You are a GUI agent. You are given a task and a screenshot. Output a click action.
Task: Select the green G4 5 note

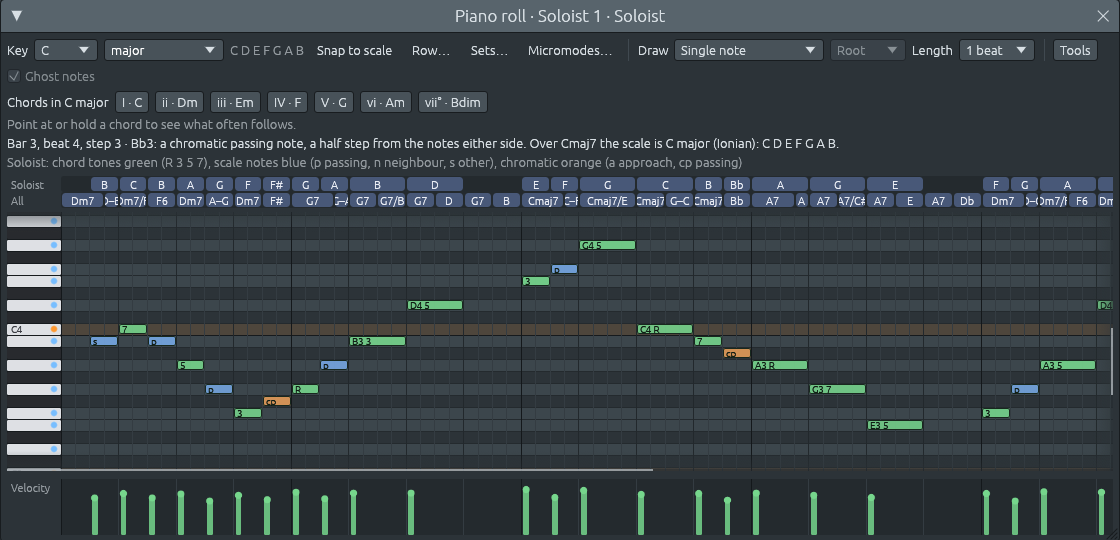[x=607, y=245]
